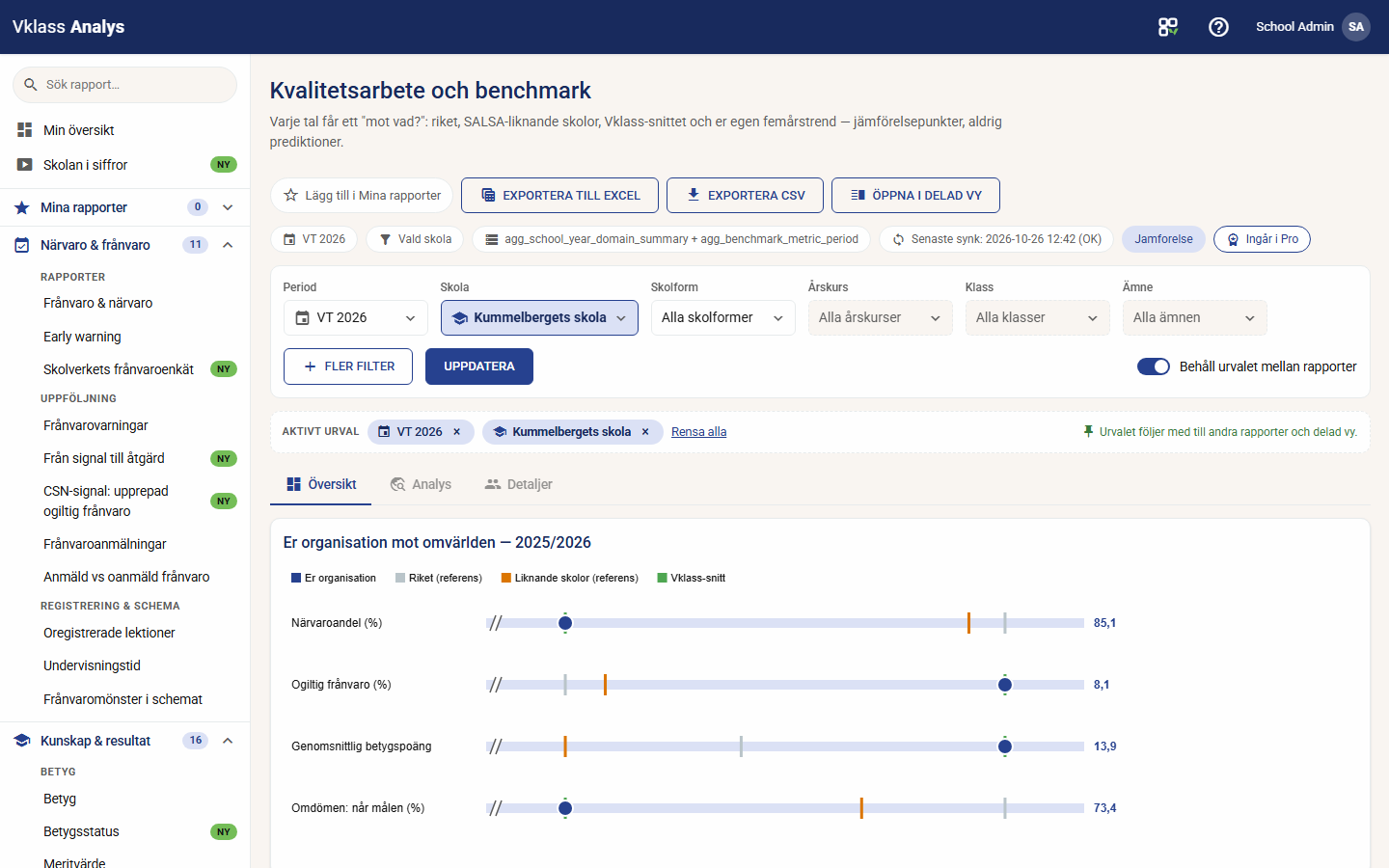Viewport: 1389px width, 868px height.
Task: Click the Min översikt dashboard icon
Action: 25,129
